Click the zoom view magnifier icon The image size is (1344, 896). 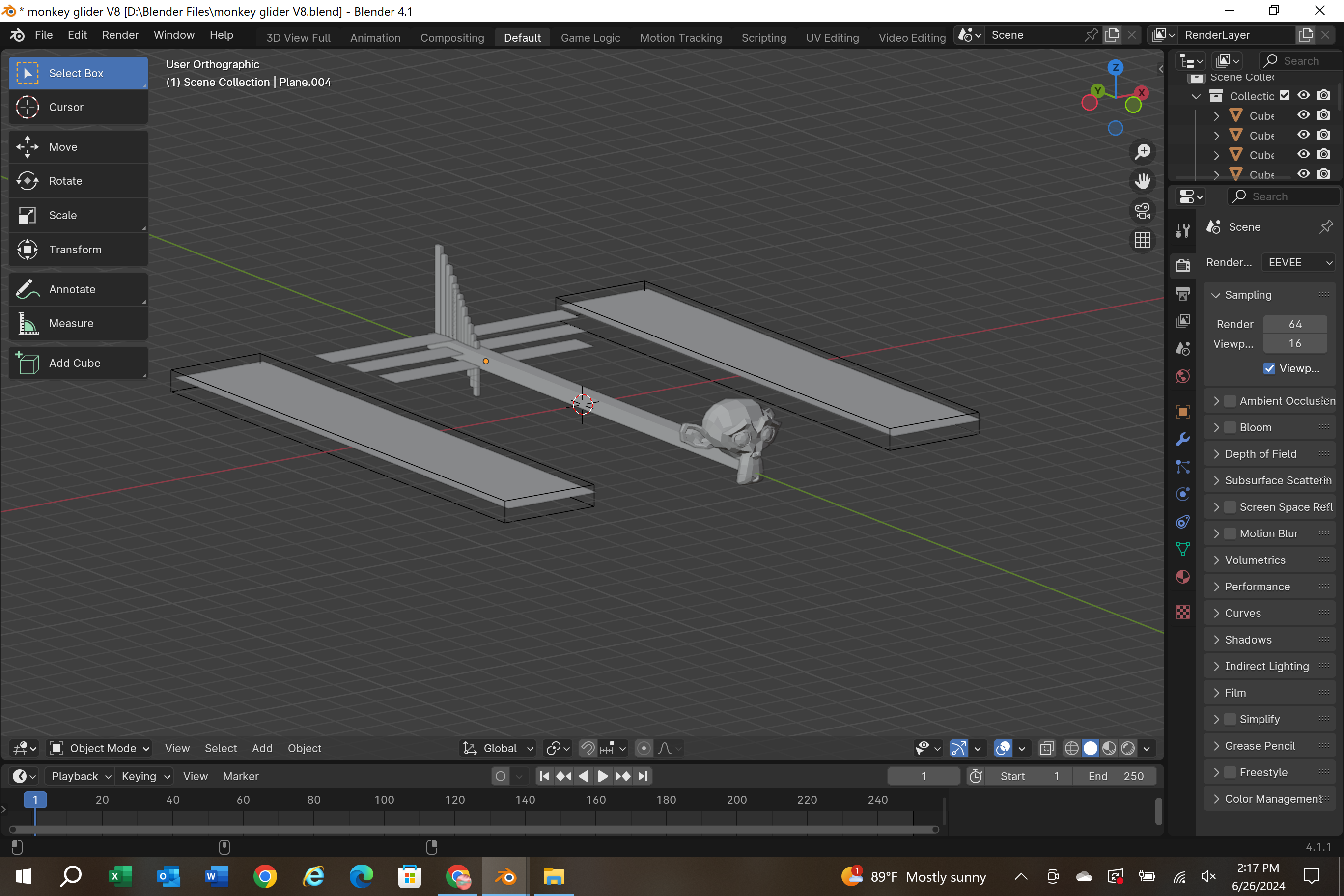(x=1142, y=152)
